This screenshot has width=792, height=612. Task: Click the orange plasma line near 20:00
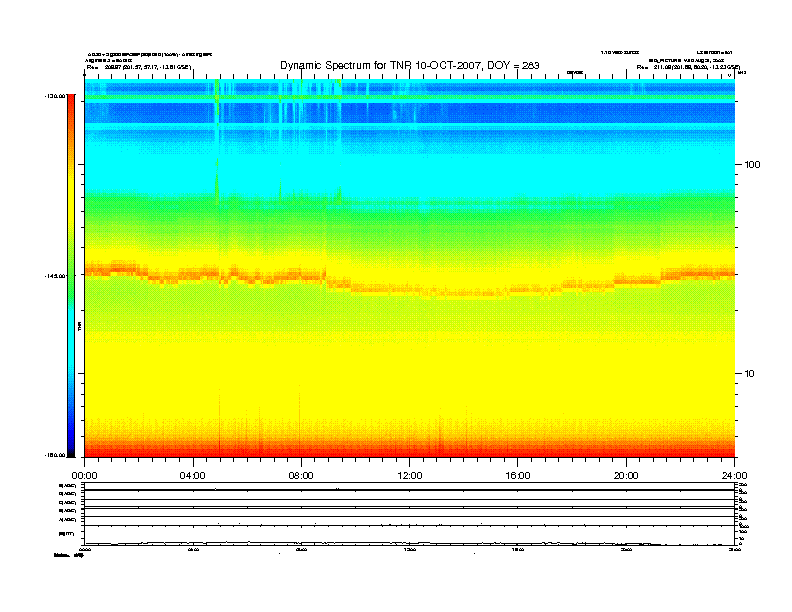[637, 280]
